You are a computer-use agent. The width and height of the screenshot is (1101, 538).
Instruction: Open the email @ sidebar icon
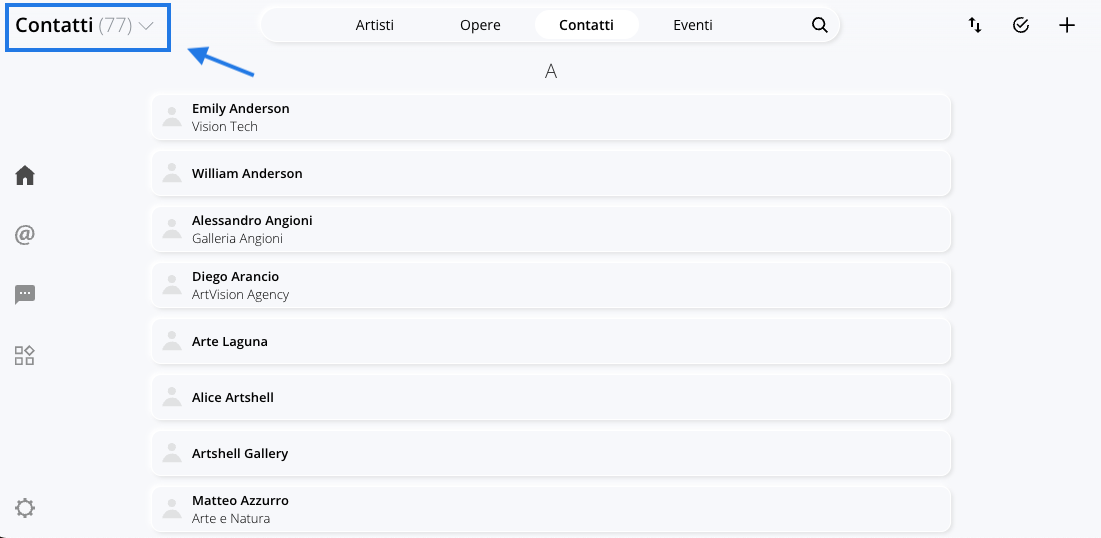click(25, 235)
